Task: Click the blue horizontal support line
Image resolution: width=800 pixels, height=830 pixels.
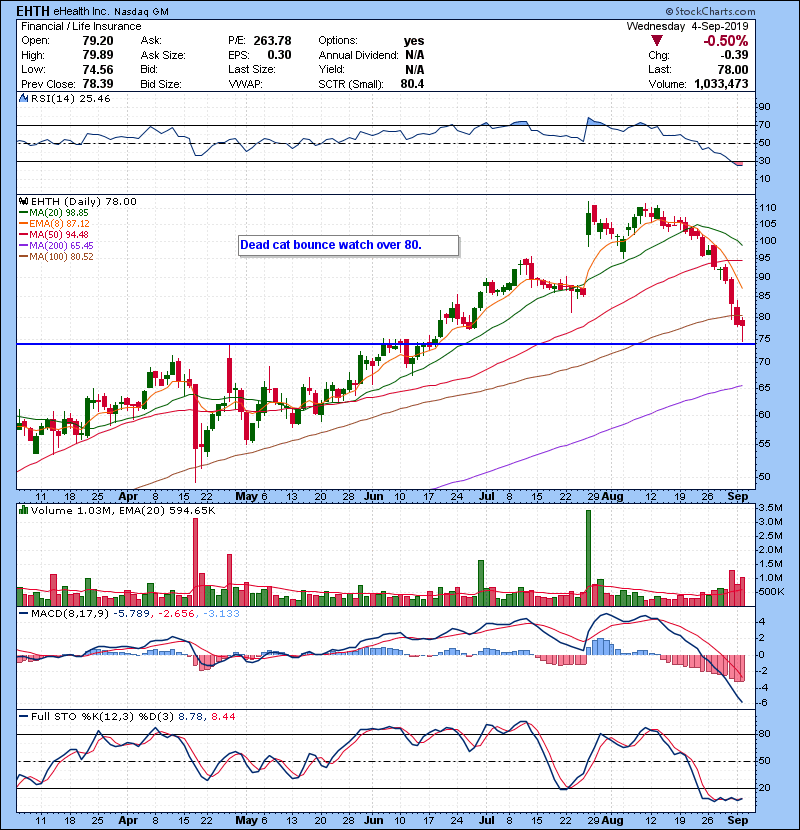Action: tap(385, 344)
